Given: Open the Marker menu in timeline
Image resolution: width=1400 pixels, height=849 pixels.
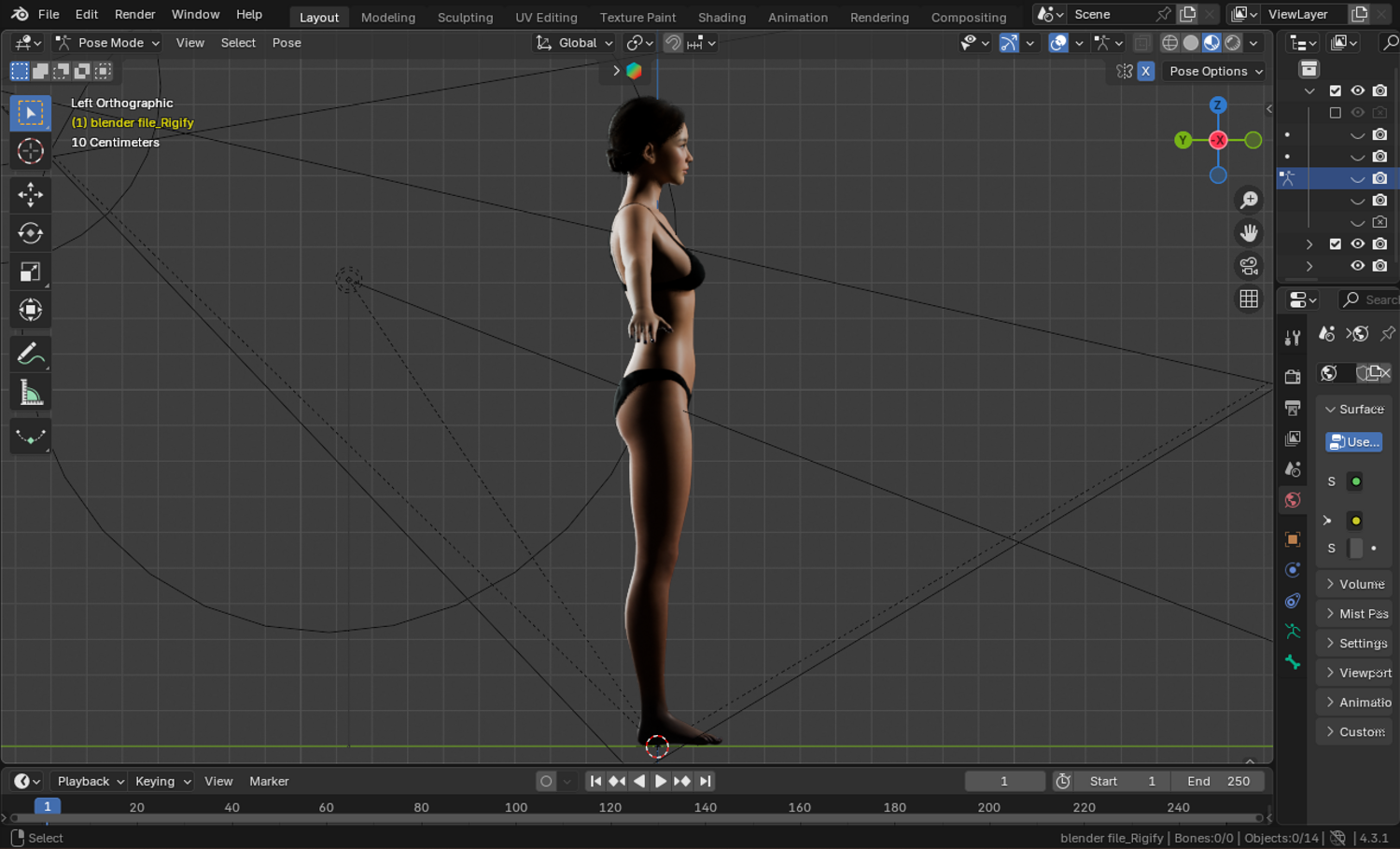Looking at the screenshot, I should (x=269, y=781).
